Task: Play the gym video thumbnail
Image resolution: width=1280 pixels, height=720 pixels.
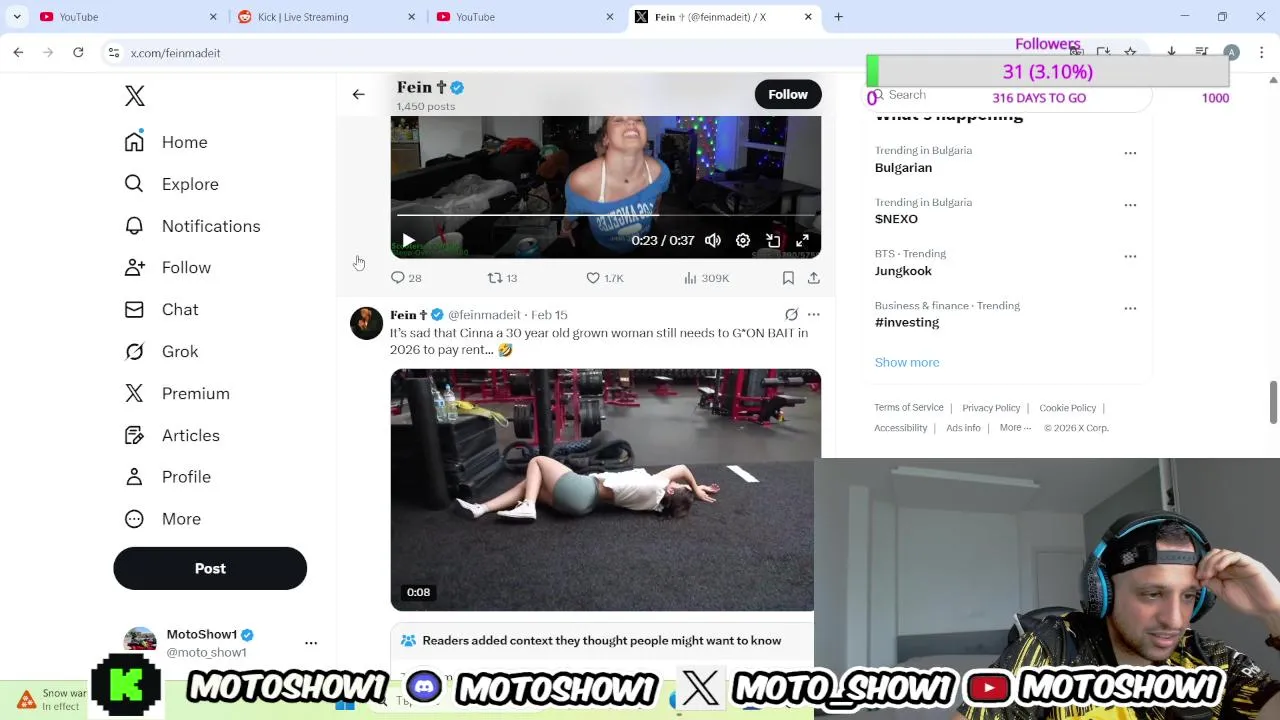Action: (x=605, y=490)
